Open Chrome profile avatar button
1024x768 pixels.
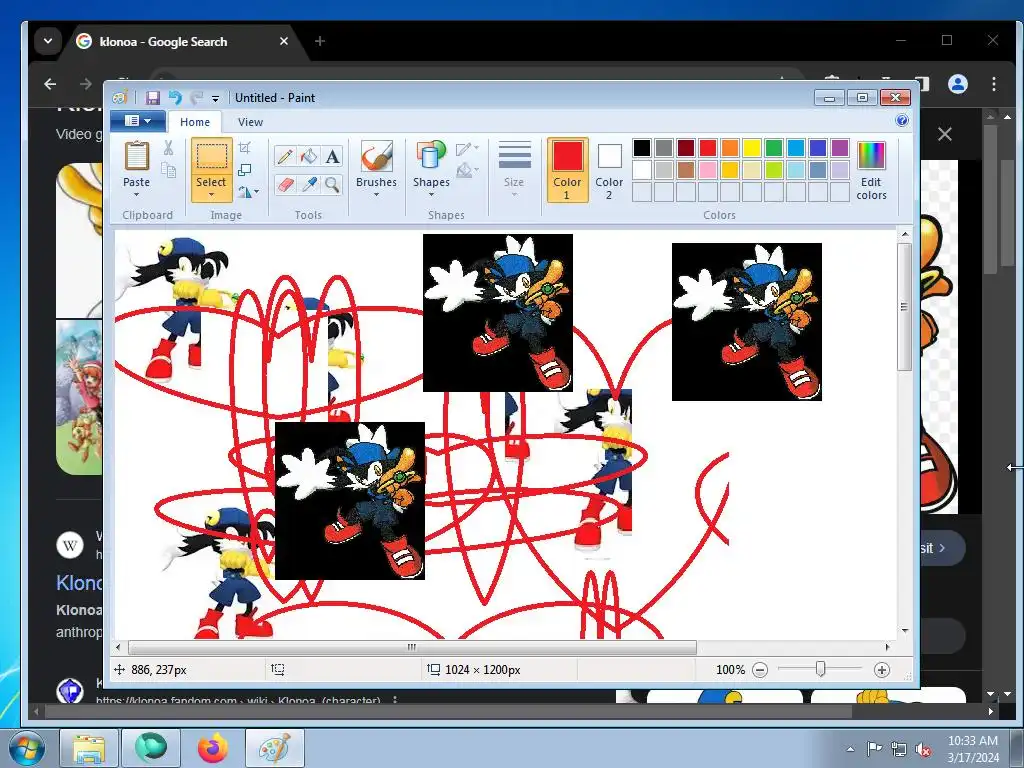click(x=958, y=84)
